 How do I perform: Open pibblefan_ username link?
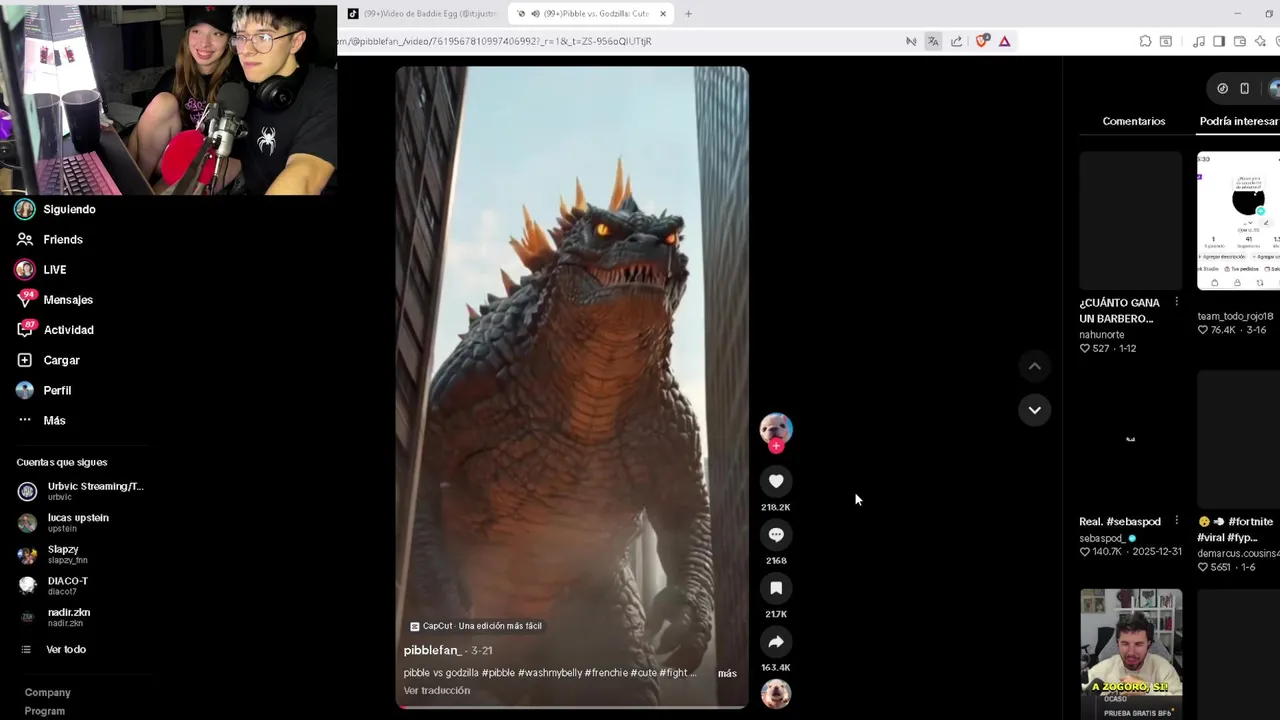432,650
